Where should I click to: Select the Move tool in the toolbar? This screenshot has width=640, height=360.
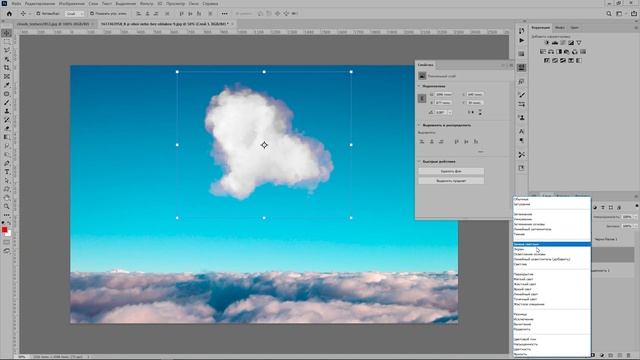pos(7,33)
